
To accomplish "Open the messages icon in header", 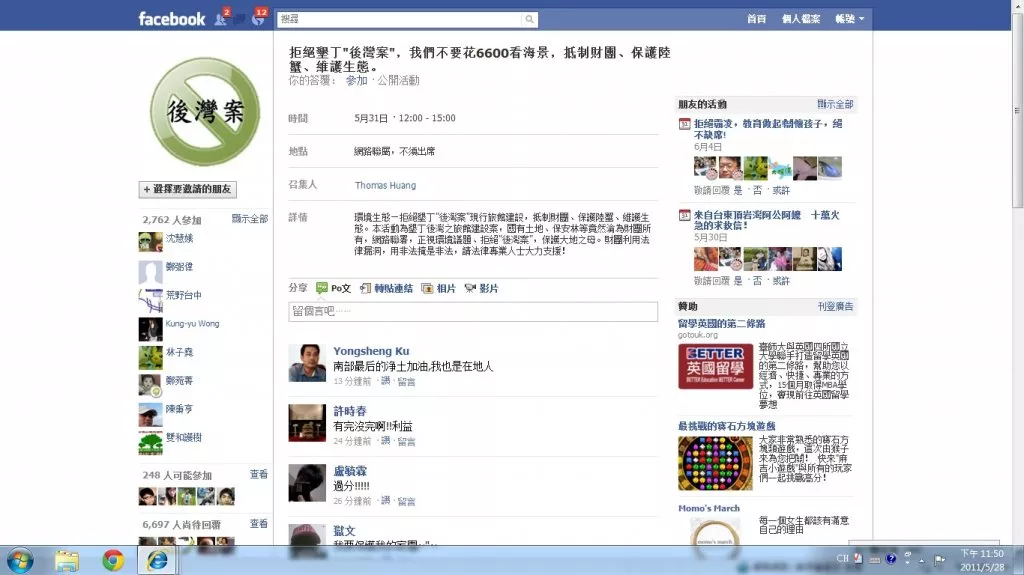I will [239, 19].
